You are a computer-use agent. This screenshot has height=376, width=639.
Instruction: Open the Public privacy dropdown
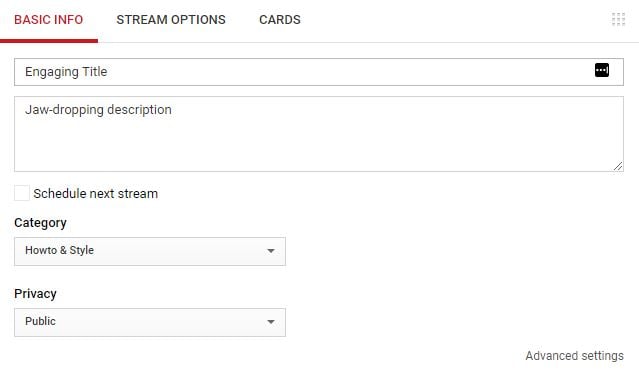[150, 322]
